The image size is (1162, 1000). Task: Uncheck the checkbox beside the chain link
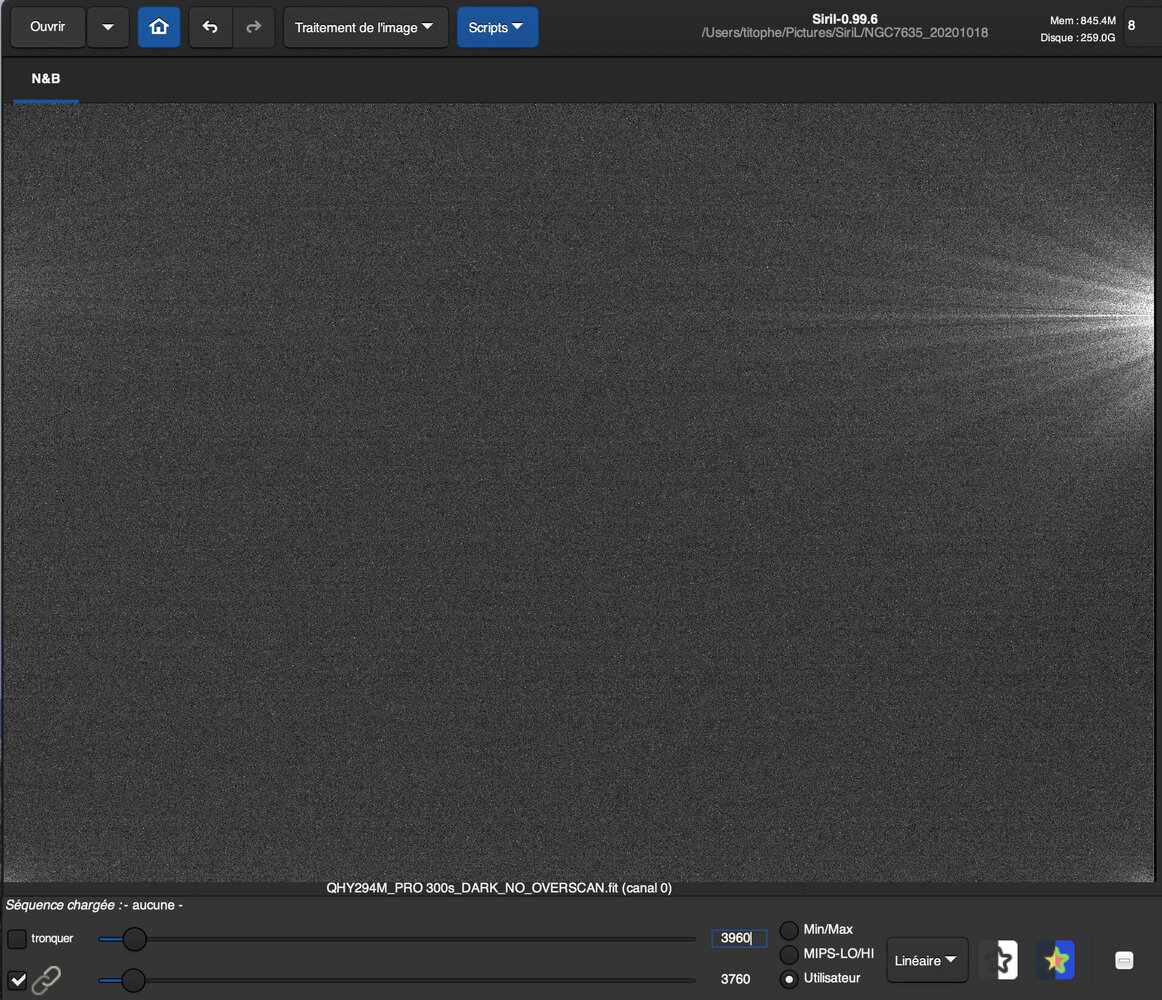point(17,981)
